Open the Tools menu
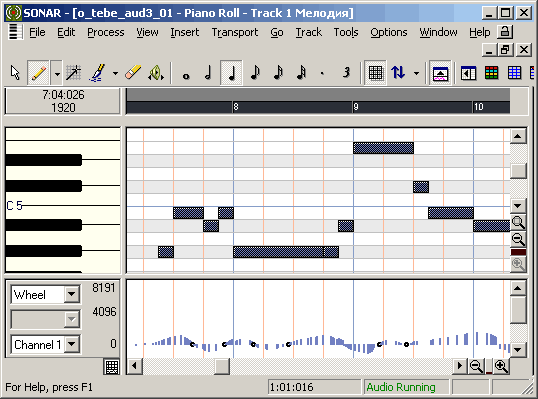The width and height of the screenshot is (538, 399). pyautogui.click(x=346, y=32)
